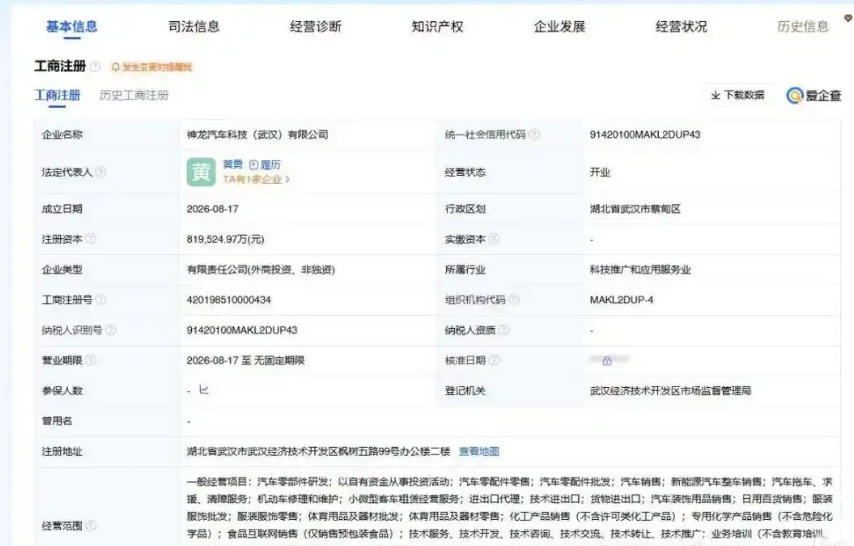Click the heart icon at top right
This screenshot has height=546, width=854.
click(849, 18)
